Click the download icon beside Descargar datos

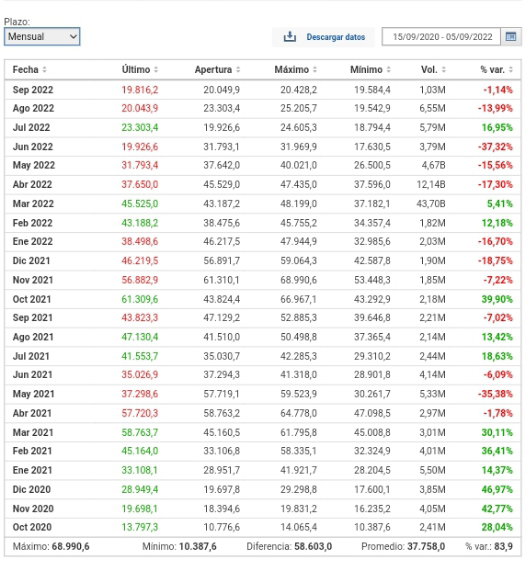tap(289, 37)
